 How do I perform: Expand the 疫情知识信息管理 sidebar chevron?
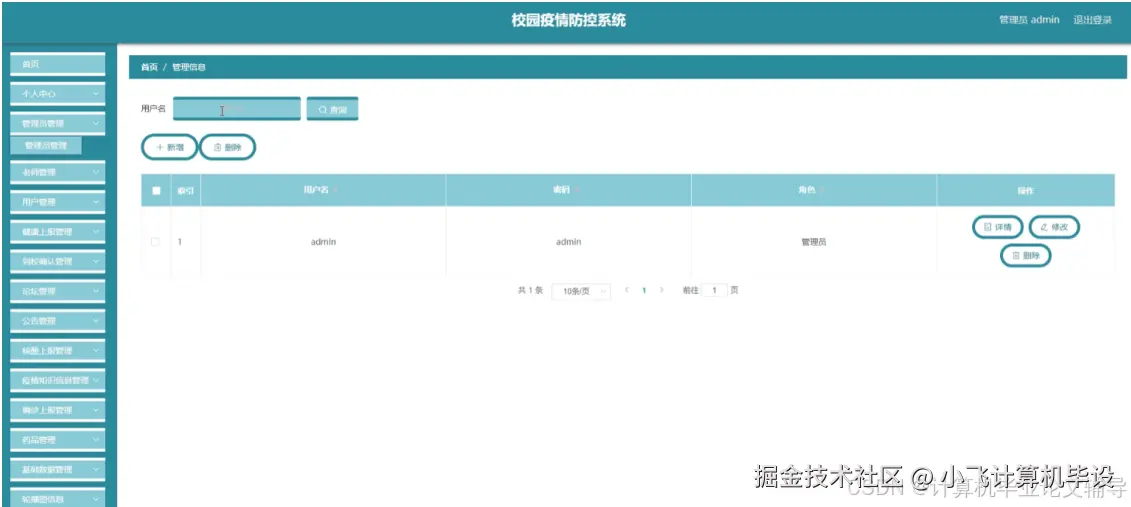click(x=96, y=380)
